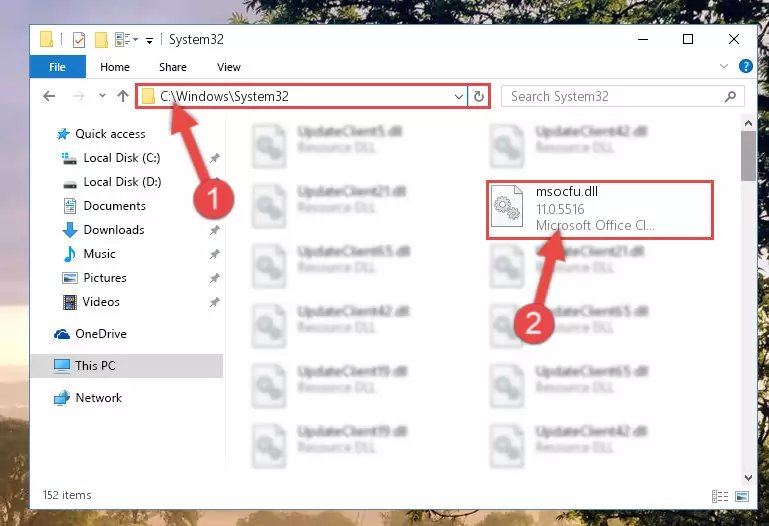This screenshot has width=769, height=526.
Task: Open the Explorer Help button
Action: pos(745,66)
